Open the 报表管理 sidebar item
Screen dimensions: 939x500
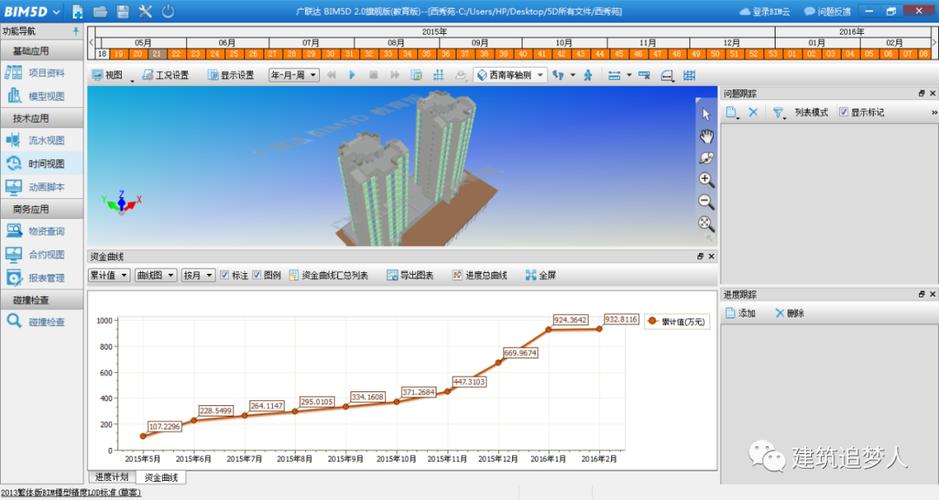click(42, 278)
